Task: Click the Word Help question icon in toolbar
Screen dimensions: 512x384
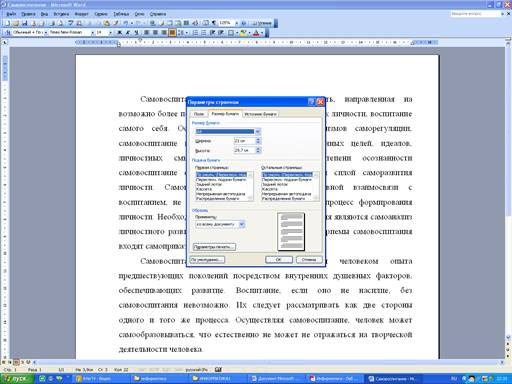Action: click(x=243, y=23)
